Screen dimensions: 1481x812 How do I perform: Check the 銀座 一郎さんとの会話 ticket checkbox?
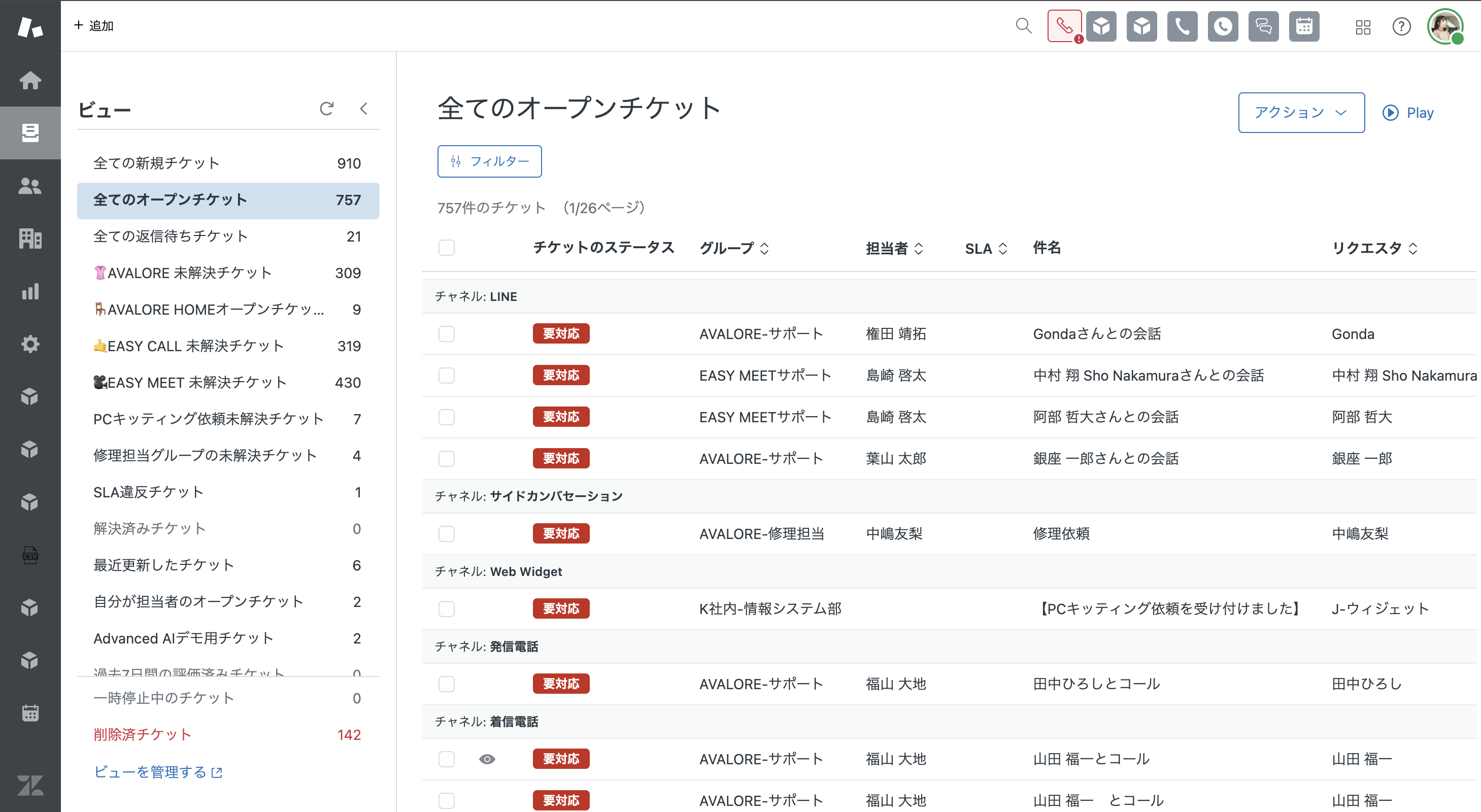click(x=446, y=458)
